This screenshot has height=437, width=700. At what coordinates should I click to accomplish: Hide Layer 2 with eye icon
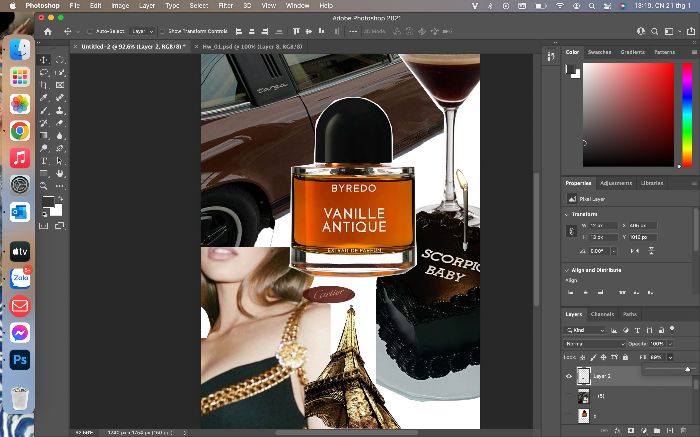click(x=569, y=376)
